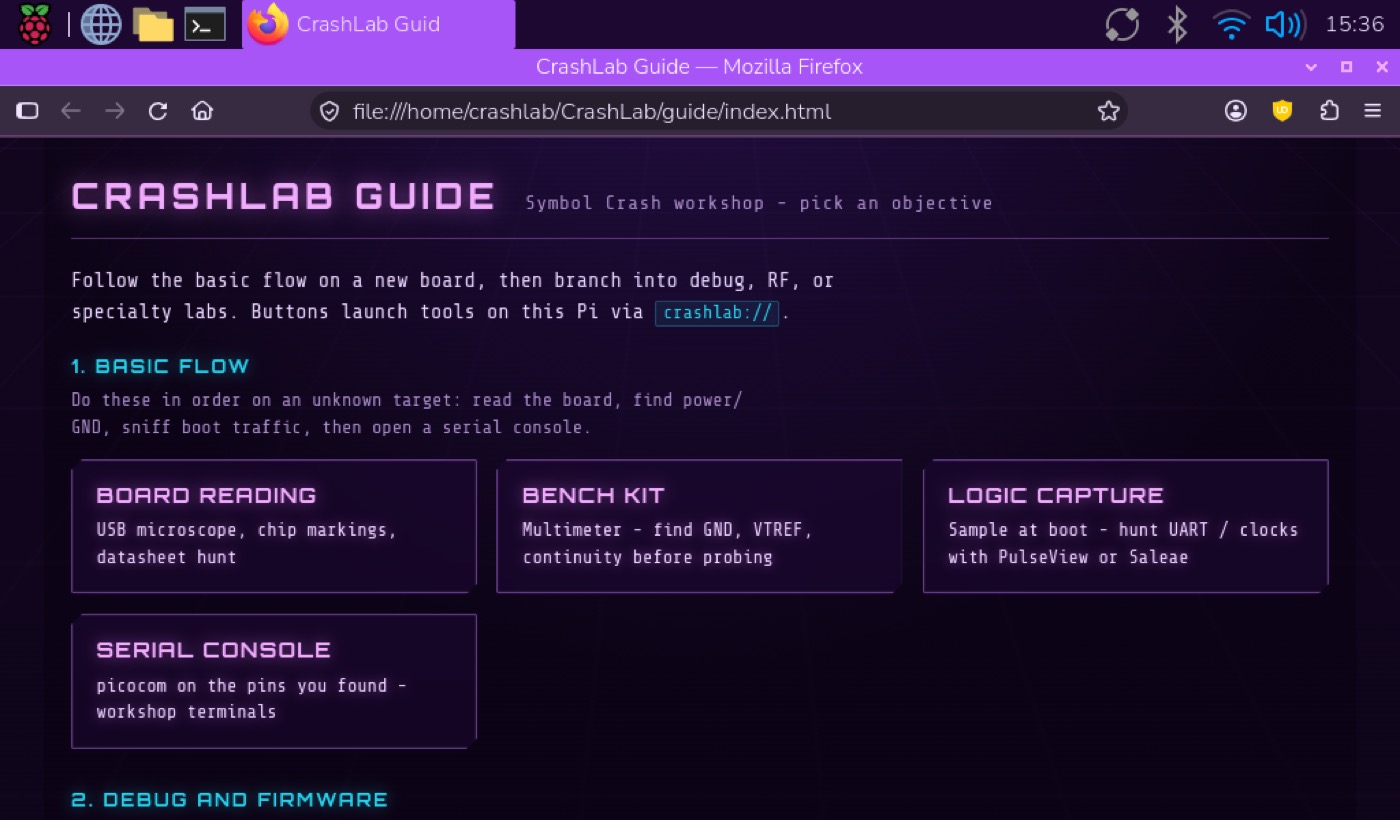1400x820 pixels.
Task: Go back to the previous page
Action: 70,111
